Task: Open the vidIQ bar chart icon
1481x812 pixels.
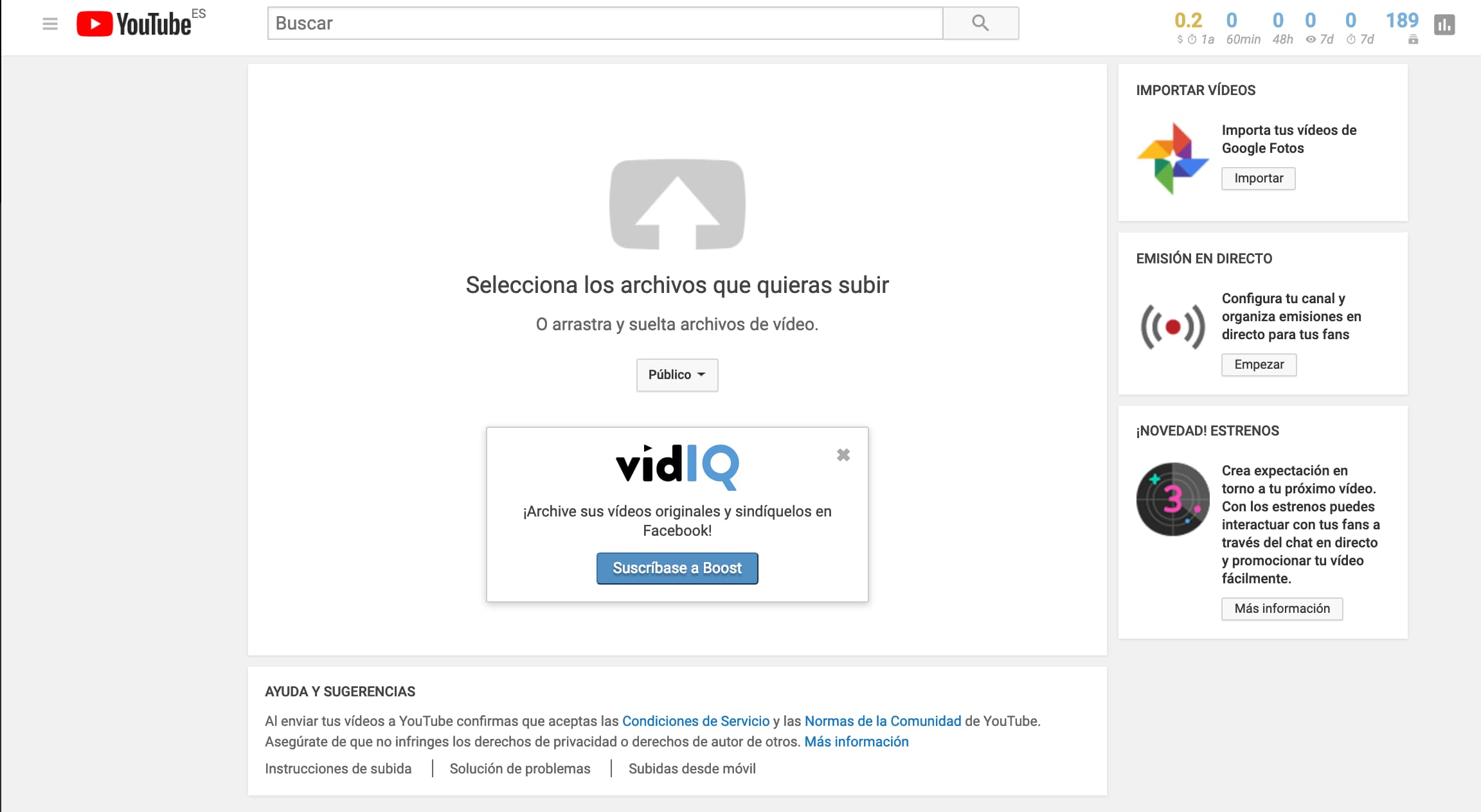Action: [x=1444, y=24]
